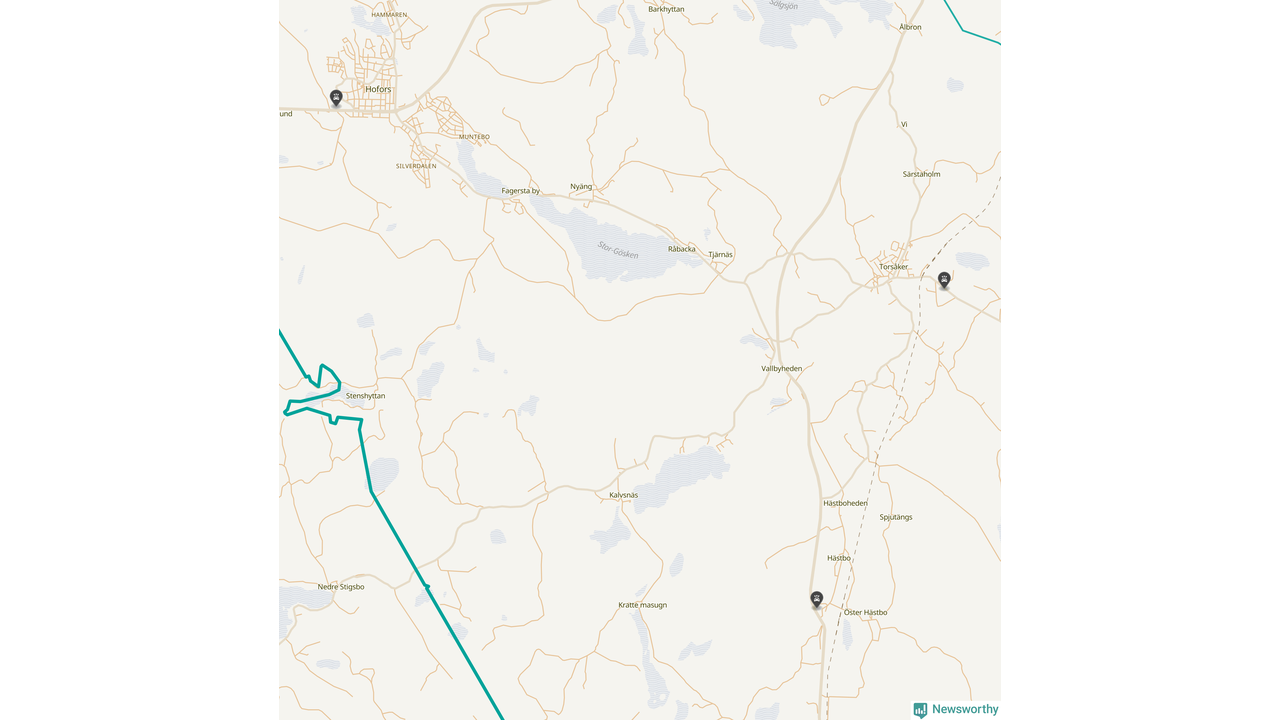1280x720 pixels.
Task: Click the Barkhyttan place label
Action: point(667,9)
